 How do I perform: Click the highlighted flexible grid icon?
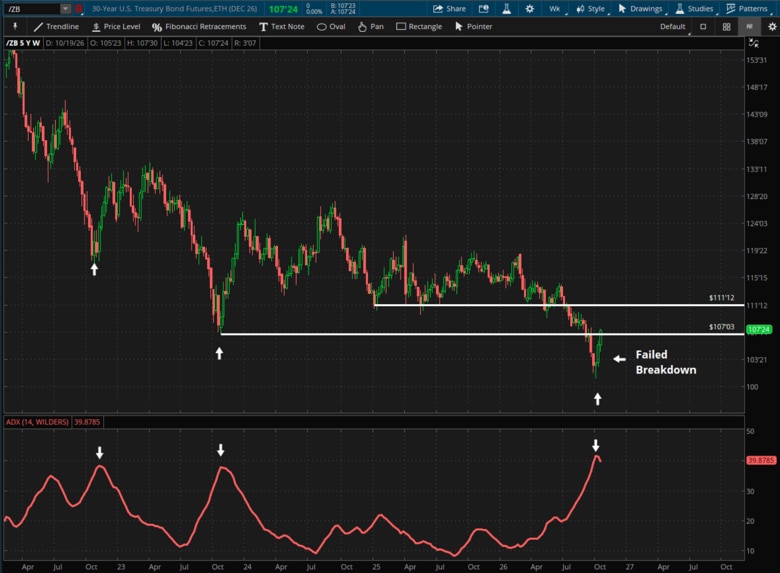(x=749, y=27)
